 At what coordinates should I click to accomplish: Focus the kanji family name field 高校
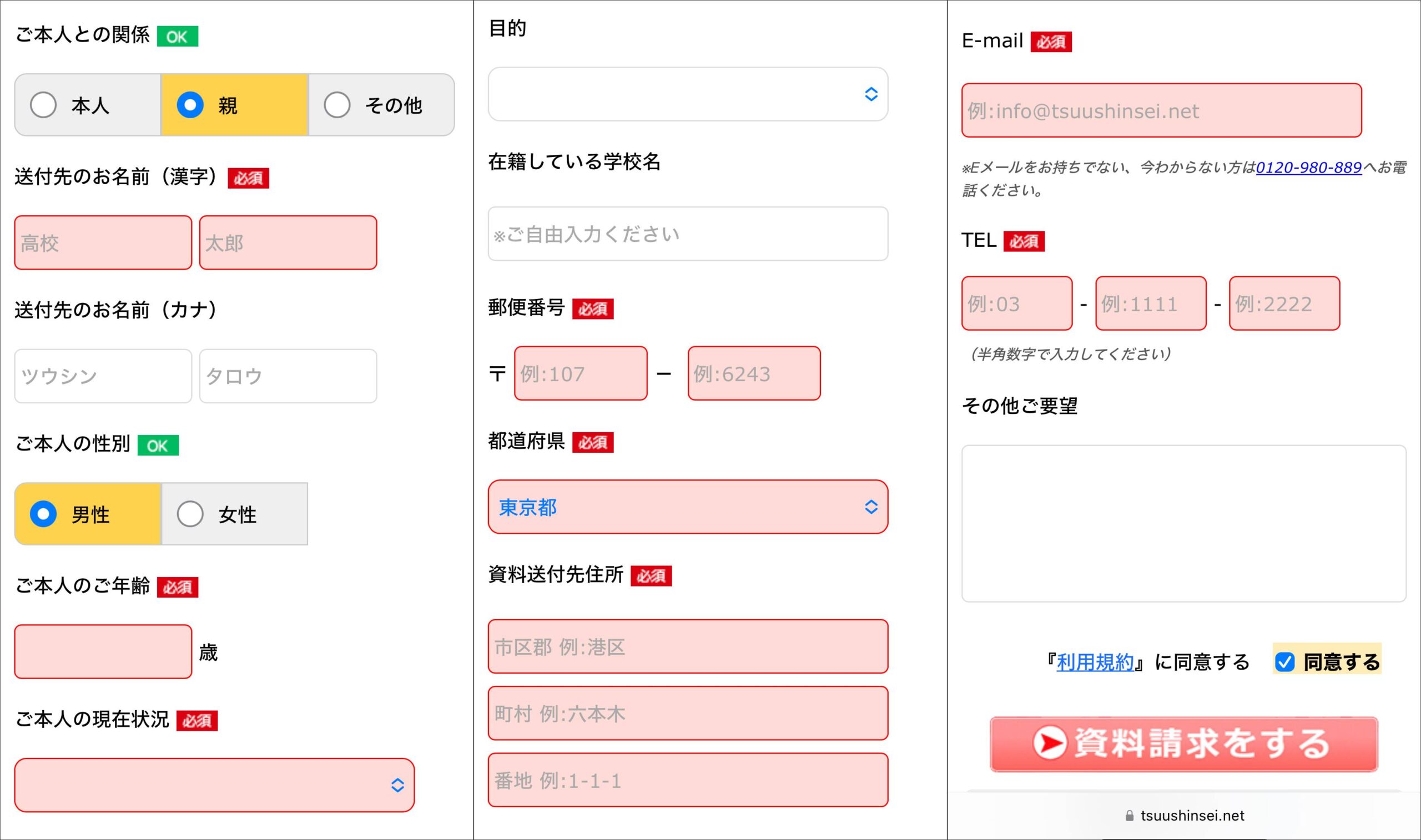pyautogui.click(x=103, y=243)
